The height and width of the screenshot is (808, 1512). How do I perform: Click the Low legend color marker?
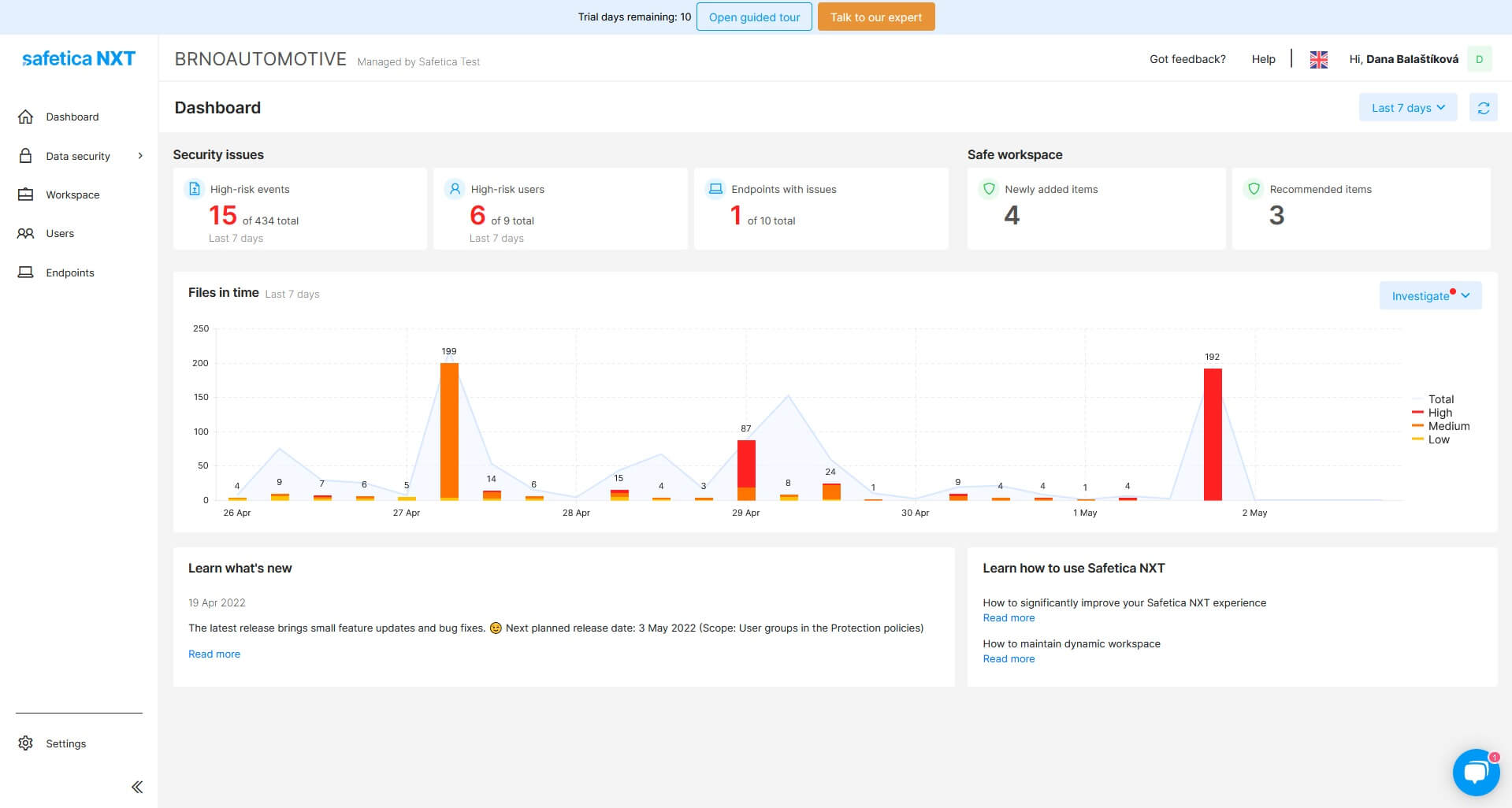[x=1417, y=439]
